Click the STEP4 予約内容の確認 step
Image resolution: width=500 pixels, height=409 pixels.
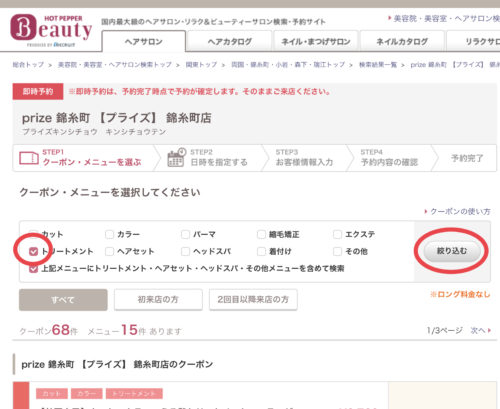pos(389,158)
